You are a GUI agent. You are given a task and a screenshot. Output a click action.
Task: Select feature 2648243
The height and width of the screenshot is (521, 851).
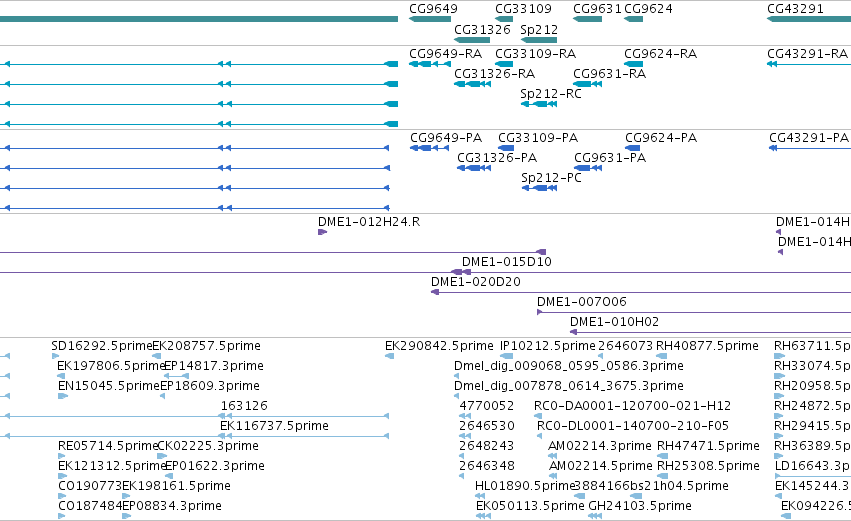click(x=486, y=446)
